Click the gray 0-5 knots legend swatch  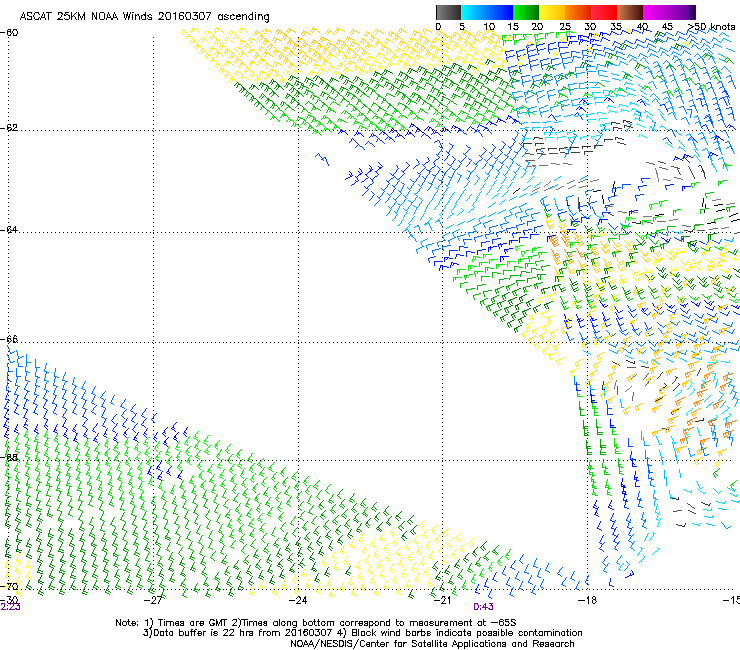click(x=448, y=12)
